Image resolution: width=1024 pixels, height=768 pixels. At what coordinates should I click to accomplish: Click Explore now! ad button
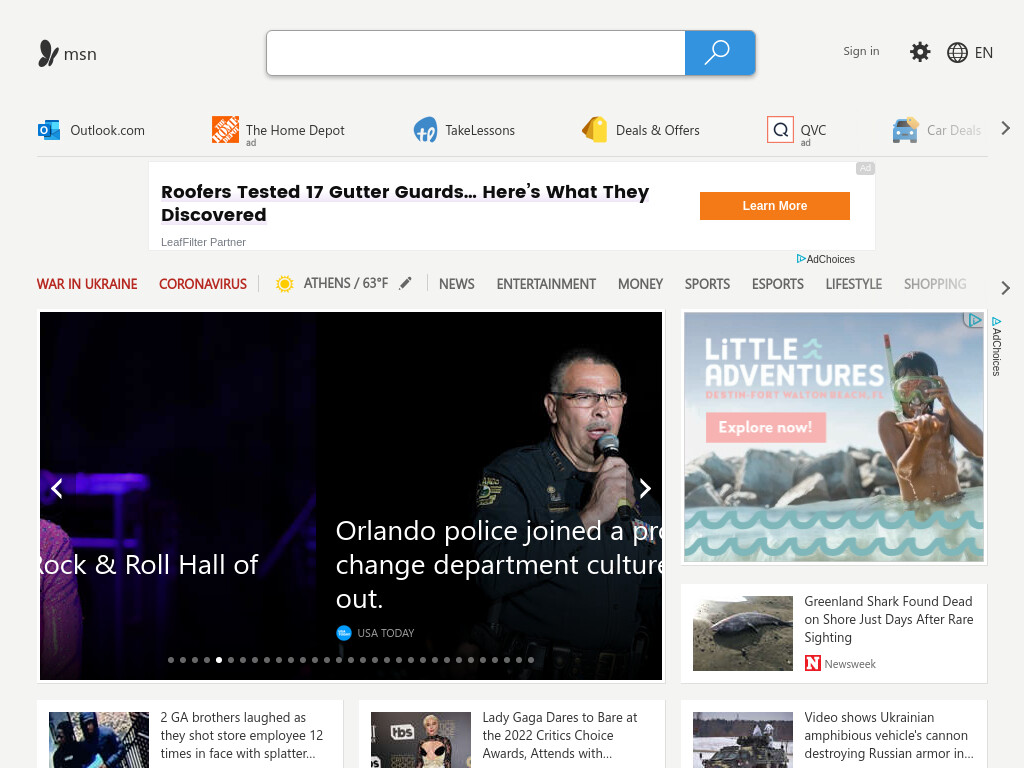point(765,427)
